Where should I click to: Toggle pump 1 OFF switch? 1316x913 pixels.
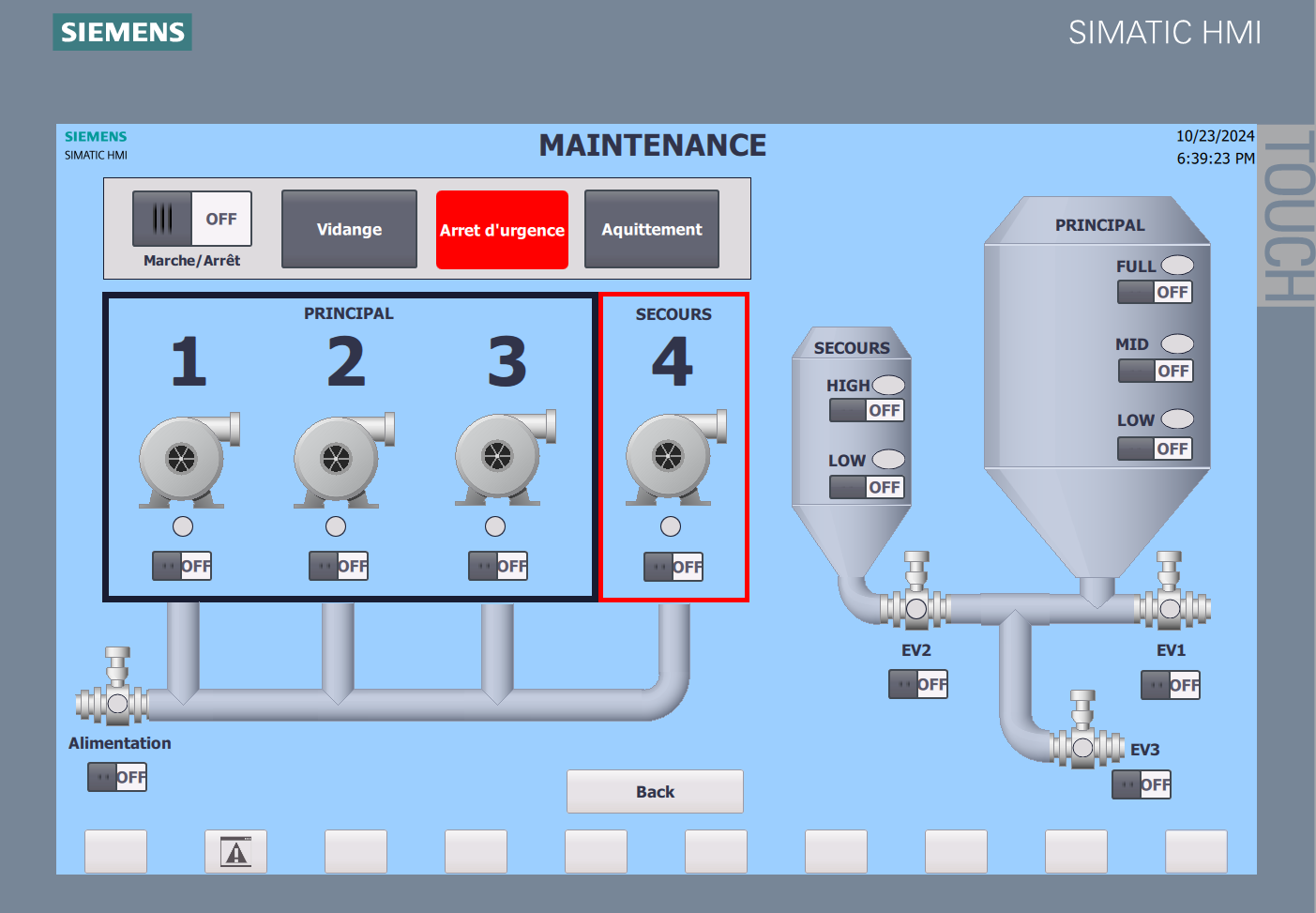pyautogui.click(x=182, y=566)
